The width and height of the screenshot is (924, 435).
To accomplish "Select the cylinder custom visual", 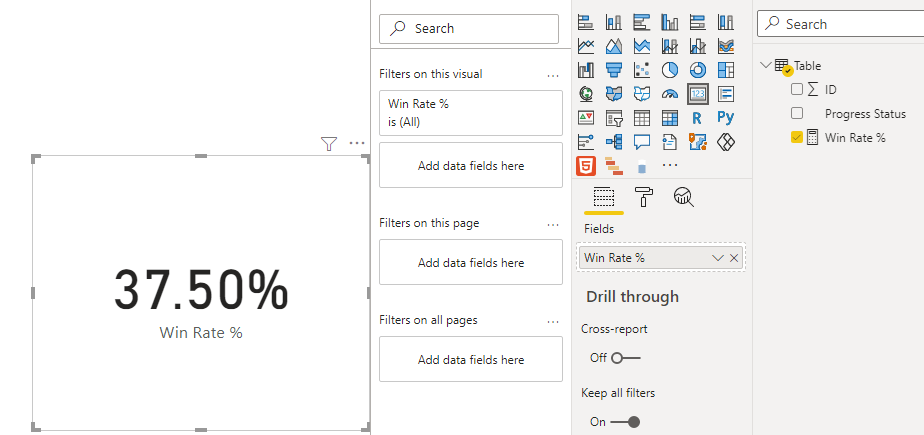I will click(642, 167).
